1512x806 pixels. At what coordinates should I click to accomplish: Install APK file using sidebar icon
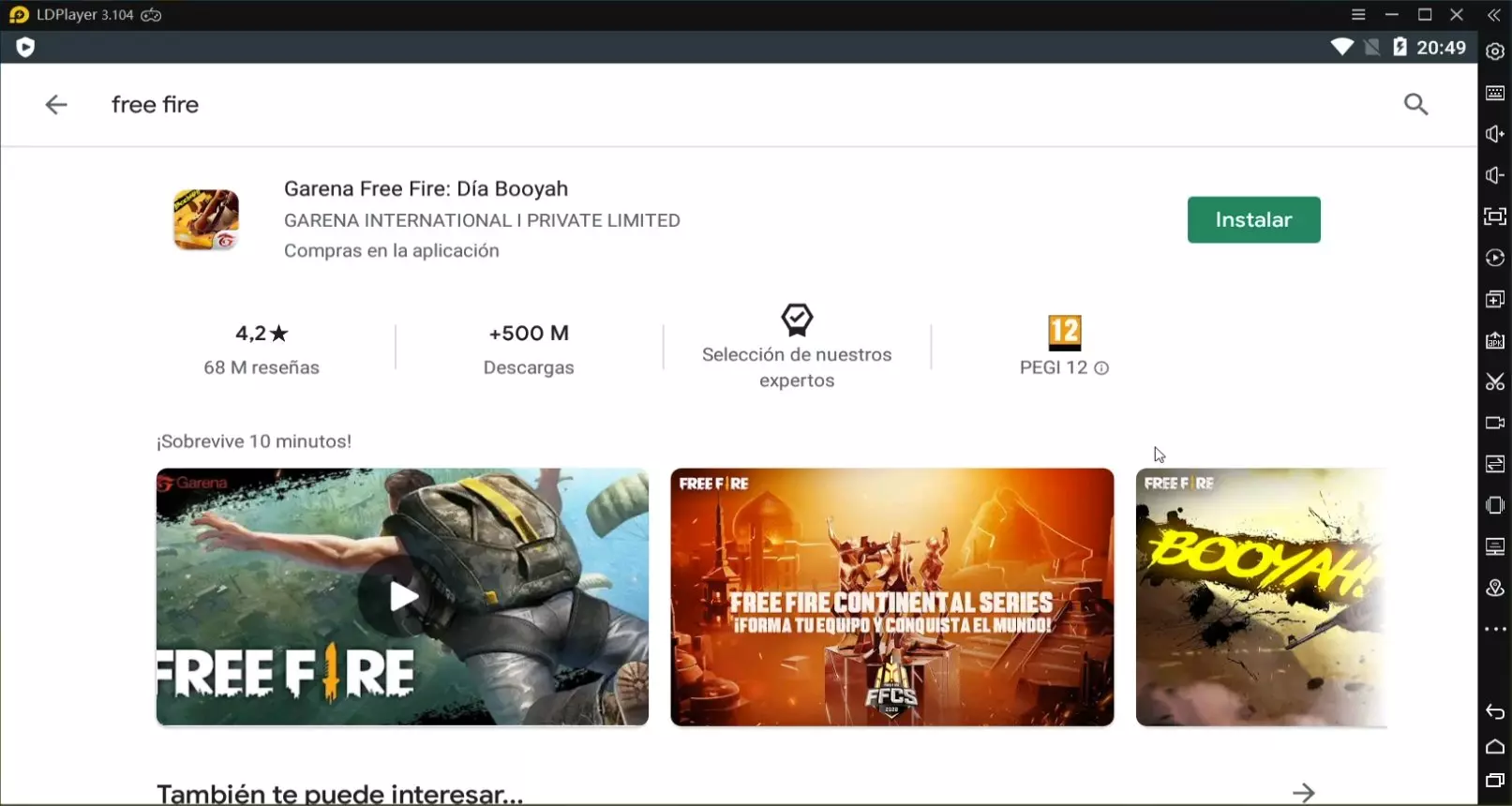coord(1495,341)
